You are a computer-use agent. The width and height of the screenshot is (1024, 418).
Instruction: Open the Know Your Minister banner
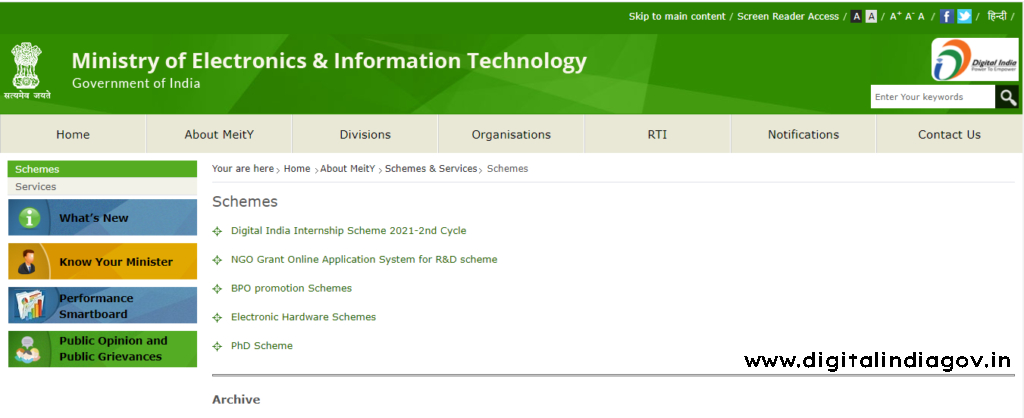click(103, 261)
